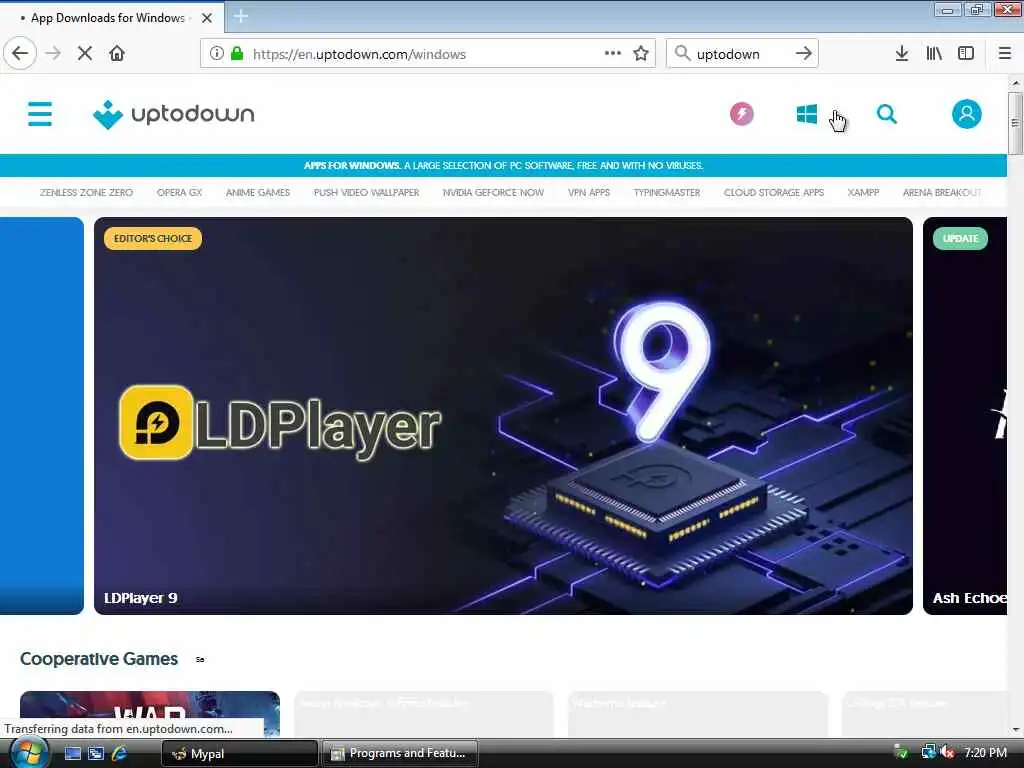Click the Switch between windows icon
Image resolution: width=1024 pixels, height=768 pixels.
click(96, 753)
